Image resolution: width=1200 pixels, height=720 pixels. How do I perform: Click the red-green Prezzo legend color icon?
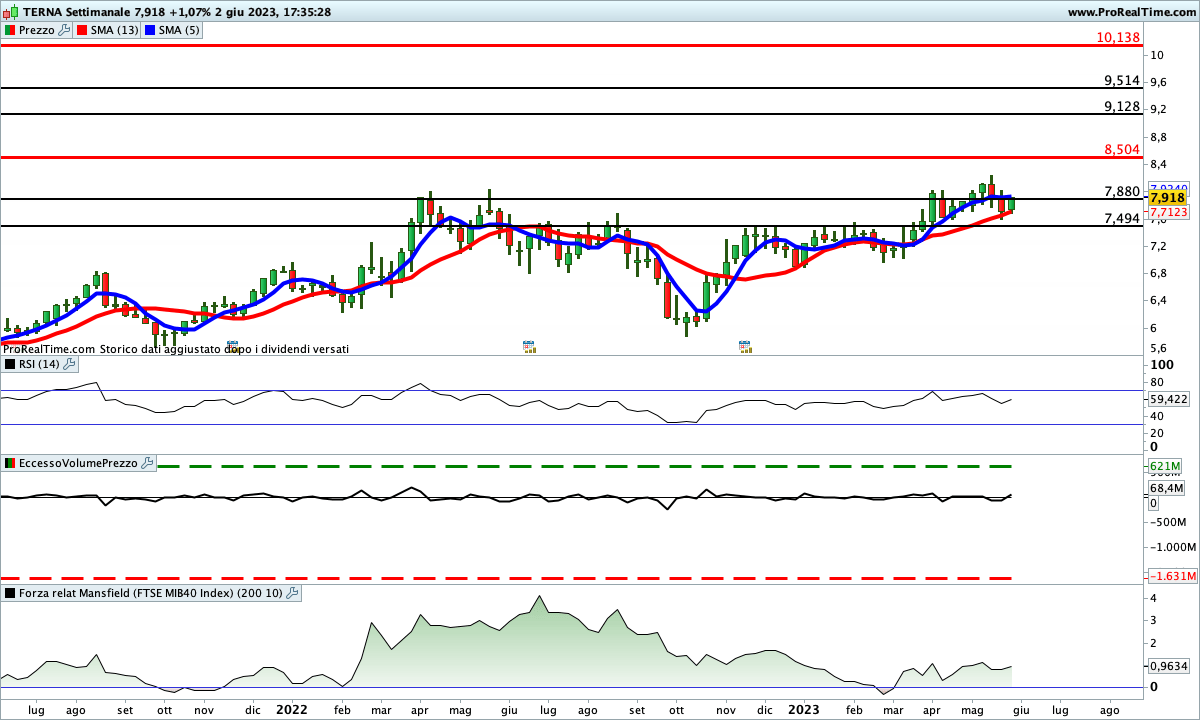coord(9,30)
